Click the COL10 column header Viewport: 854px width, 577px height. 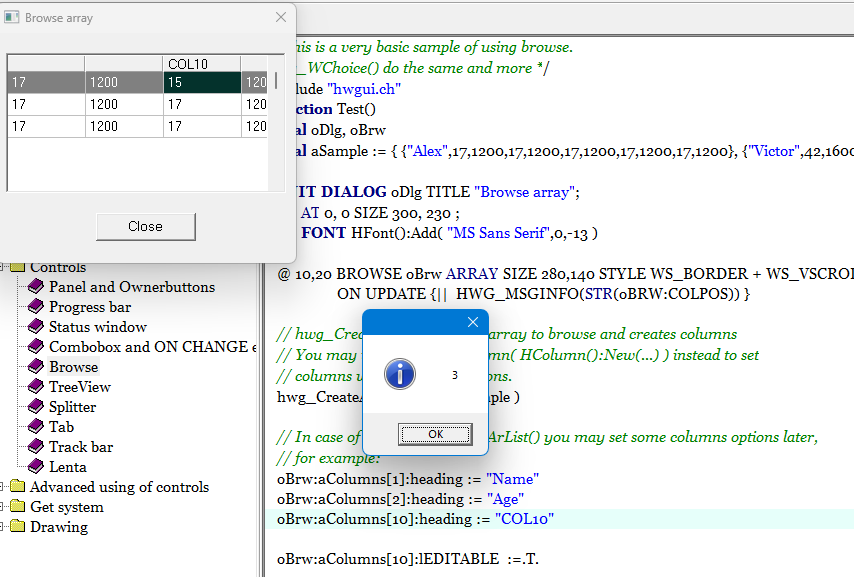click(201, 64)
